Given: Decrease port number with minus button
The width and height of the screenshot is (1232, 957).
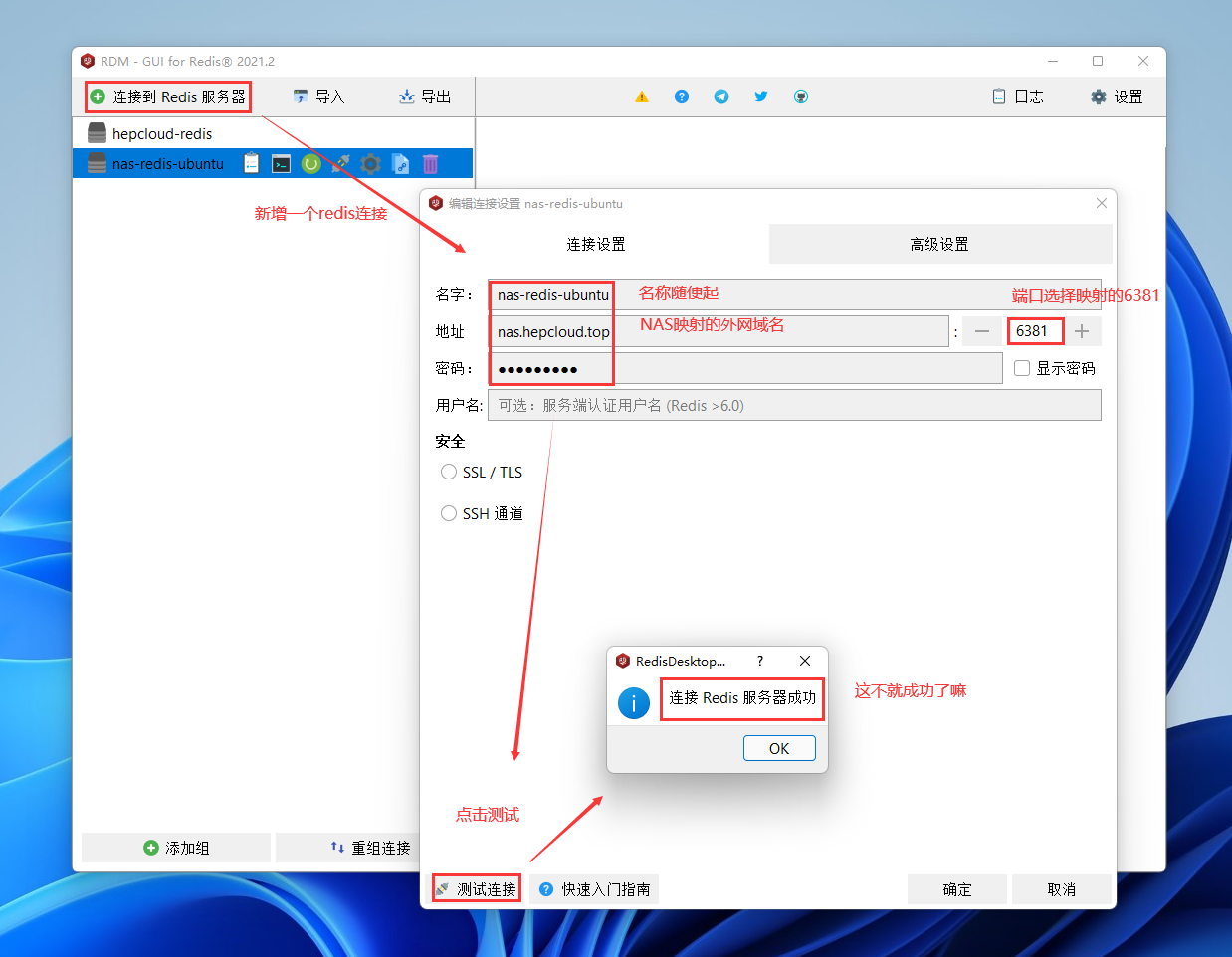Looking at the screenshot, I should pos(982,331).
